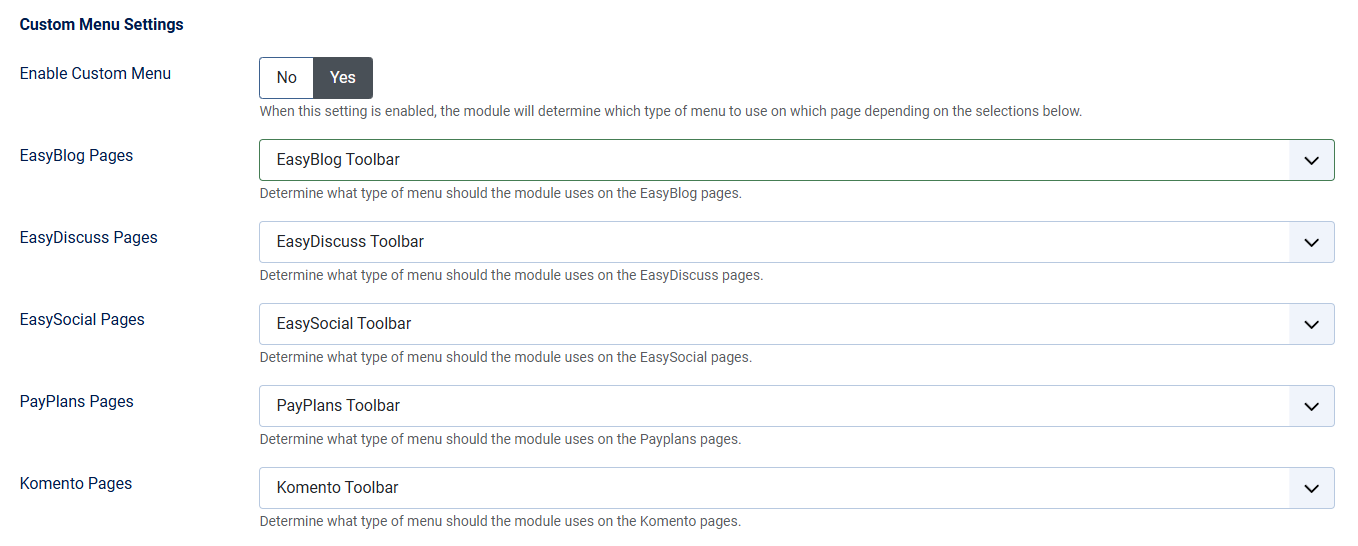Open the PayPlans Pages dropdown

tap(797, 406)
